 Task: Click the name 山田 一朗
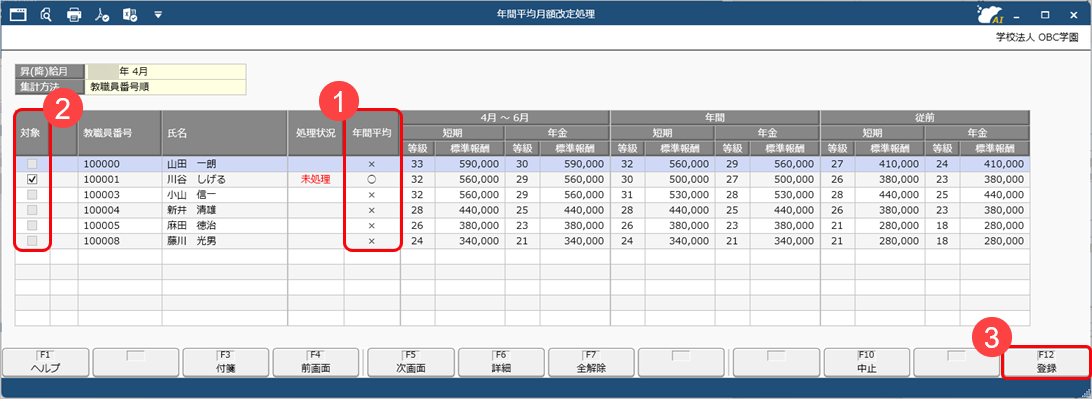(x=192, y=164)
